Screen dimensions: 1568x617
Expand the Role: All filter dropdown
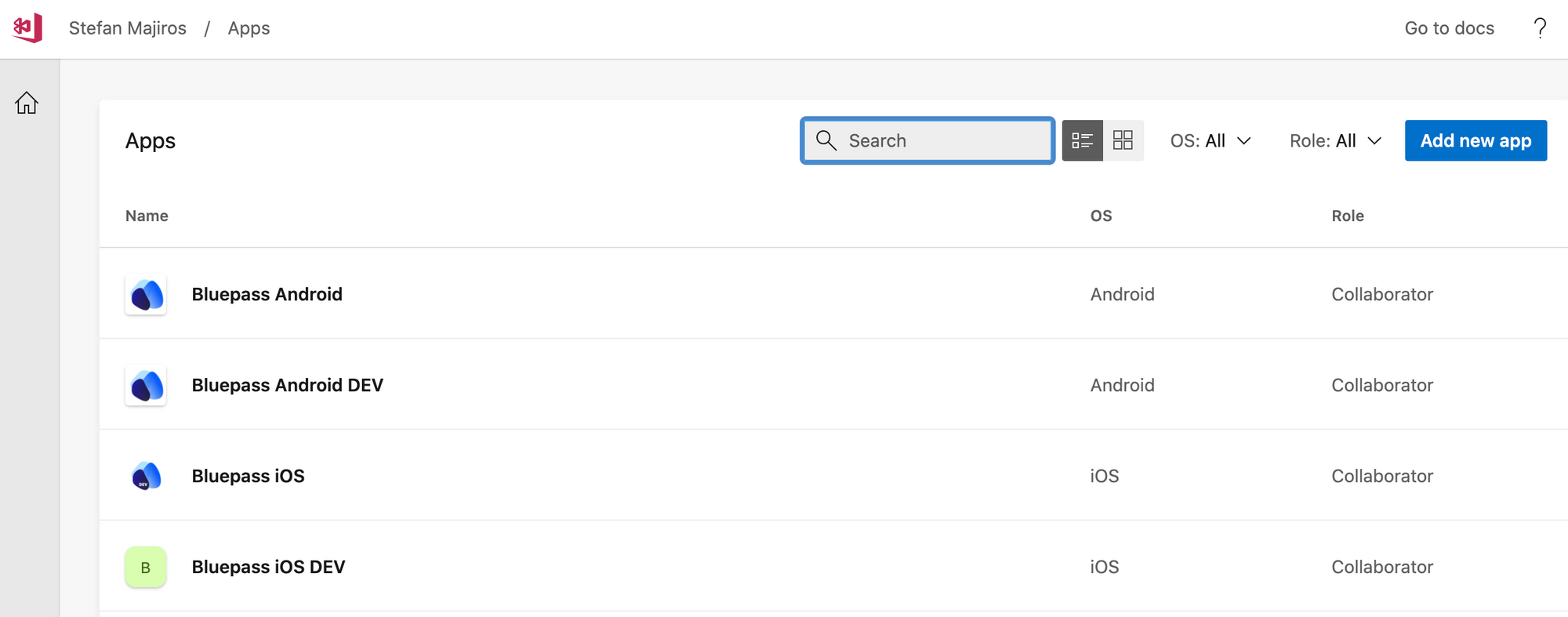click(1335, 140)
